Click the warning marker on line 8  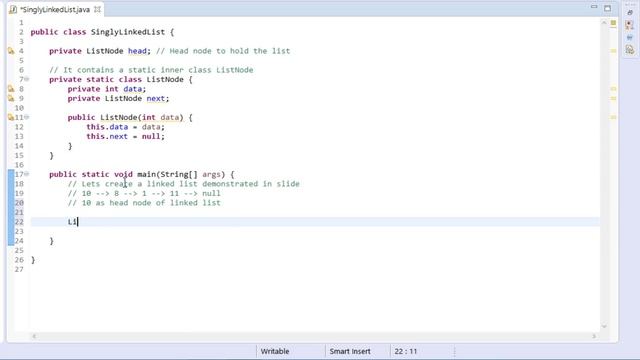click(11, 89)
